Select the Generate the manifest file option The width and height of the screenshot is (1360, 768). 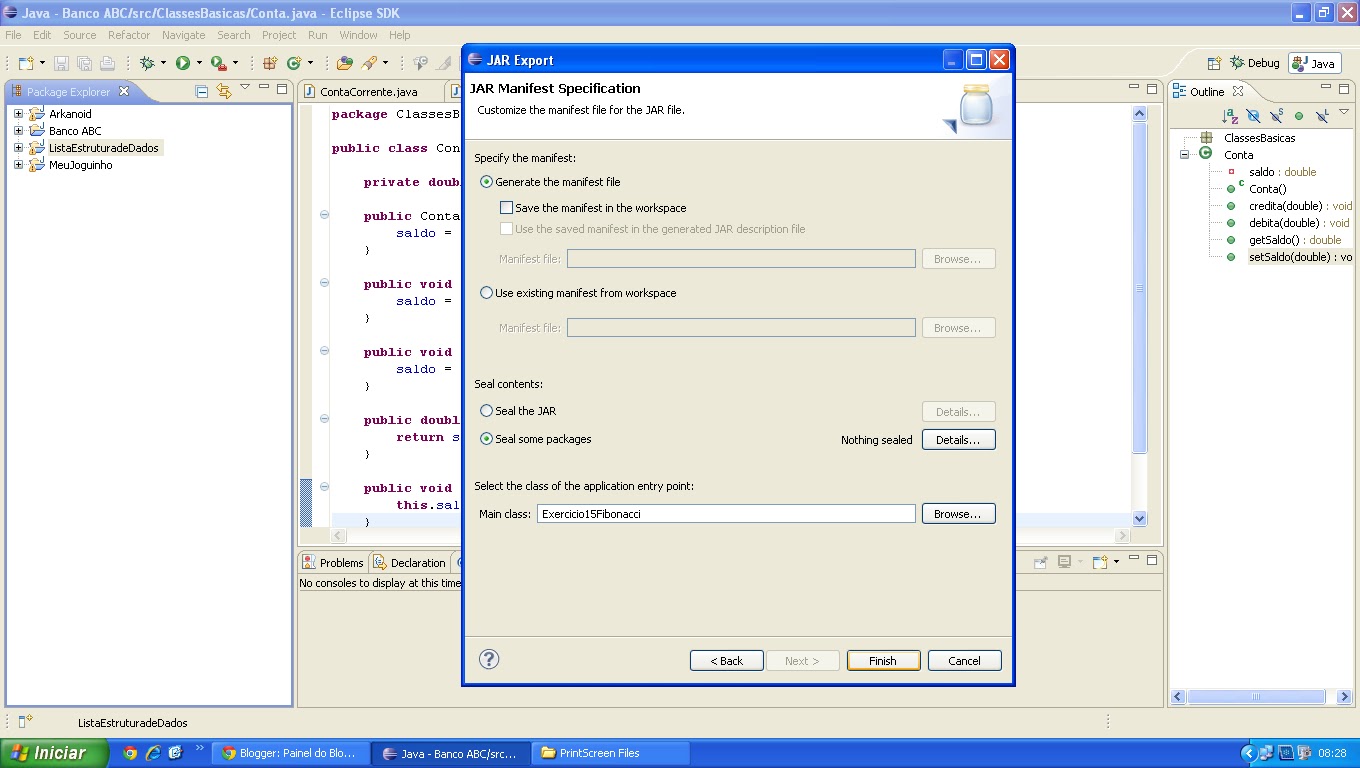click(486, 182)
